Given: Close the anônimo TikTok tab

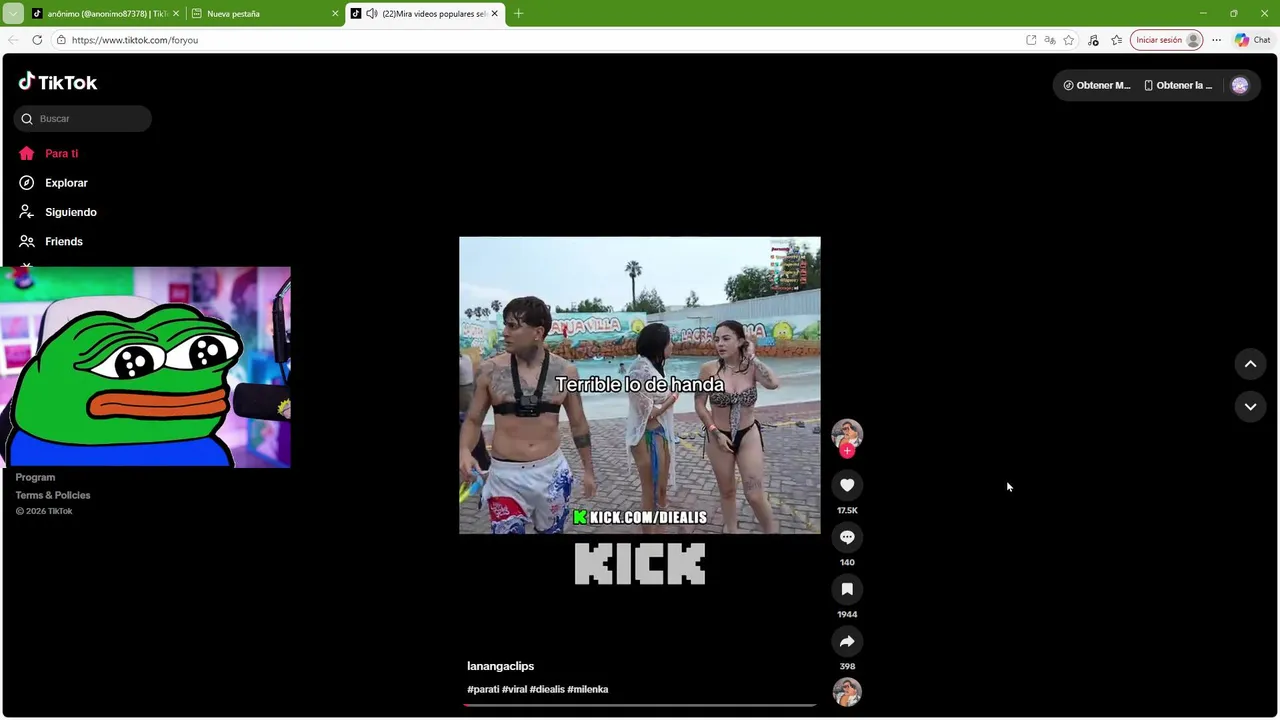Looking at the screenshot, I should click(176, 14).
